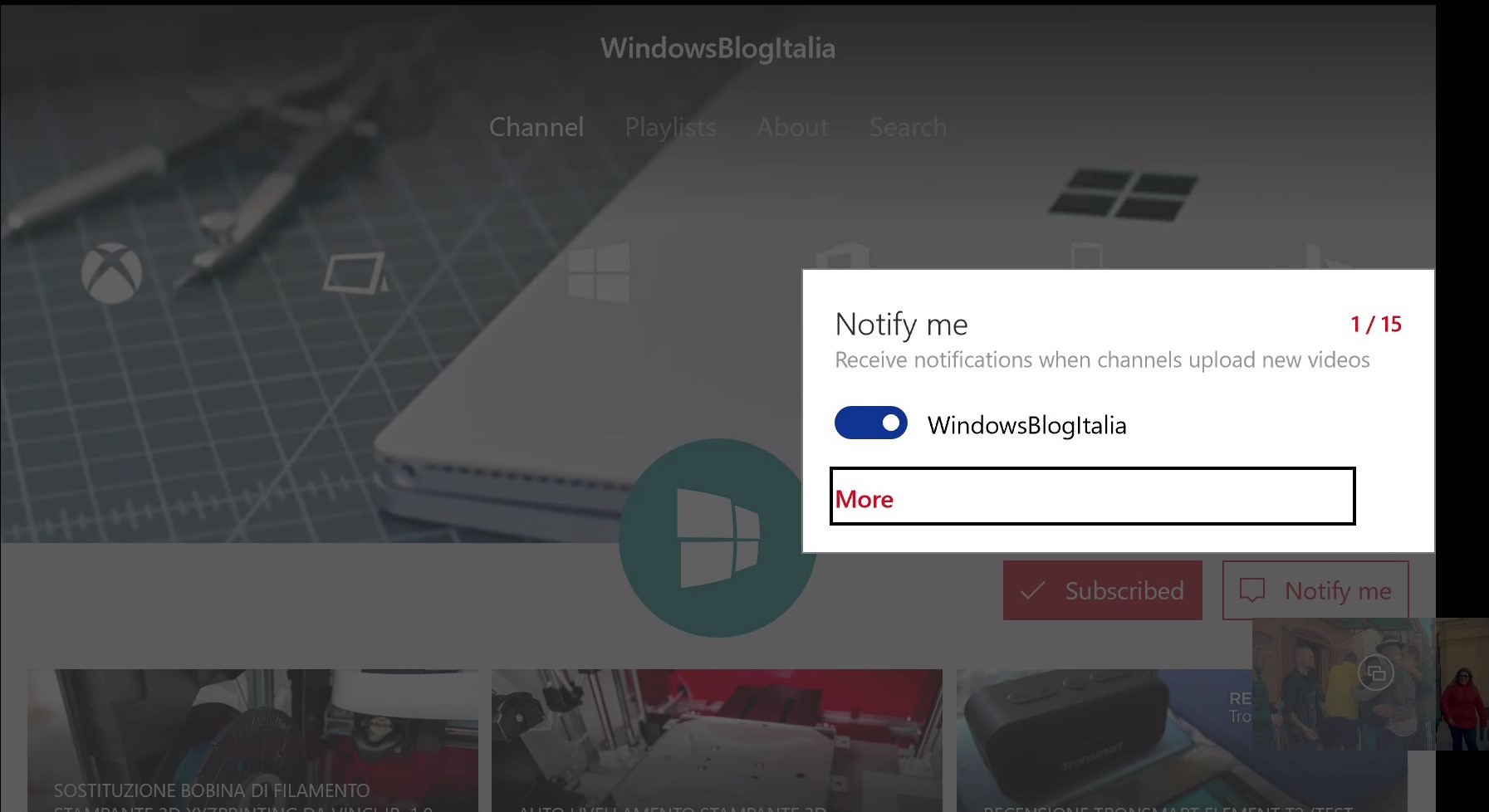Toggle WindowsBlogItalia notifications switch
Screen dimensions: 1489x812
click(870, 423)
